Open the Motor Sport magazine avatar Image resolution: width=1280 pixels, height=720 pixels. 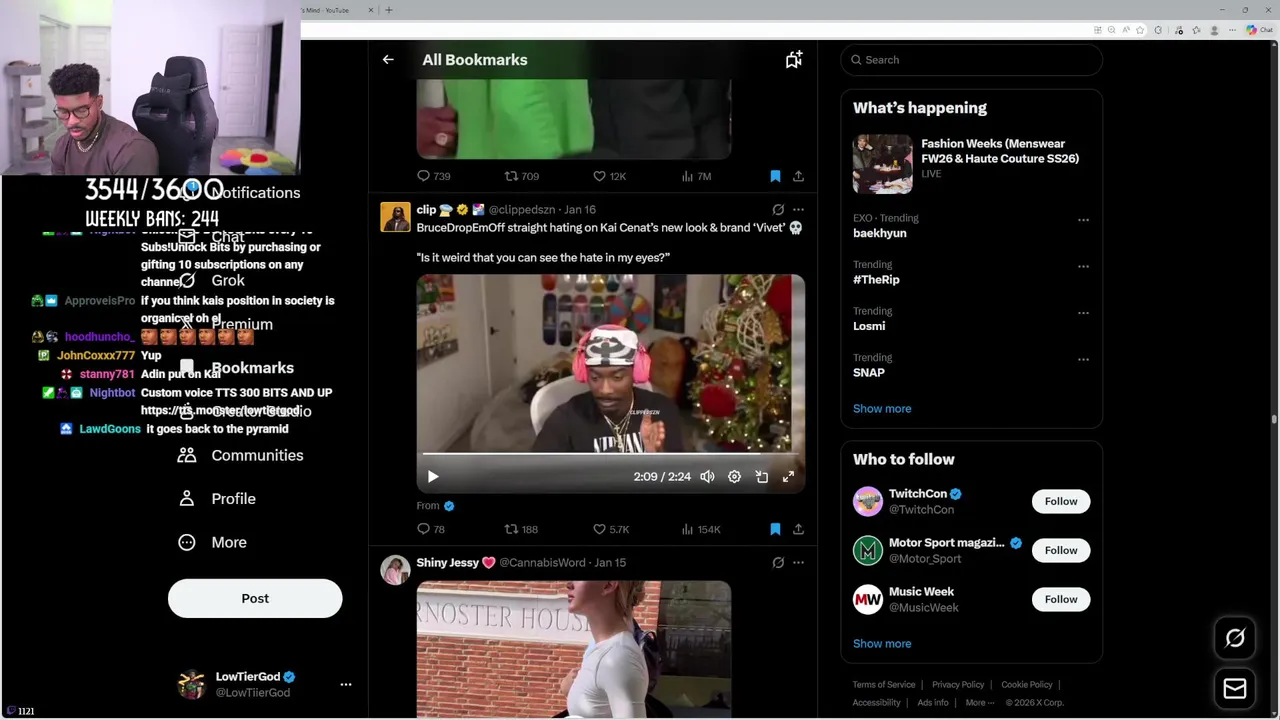pos(868,550)
